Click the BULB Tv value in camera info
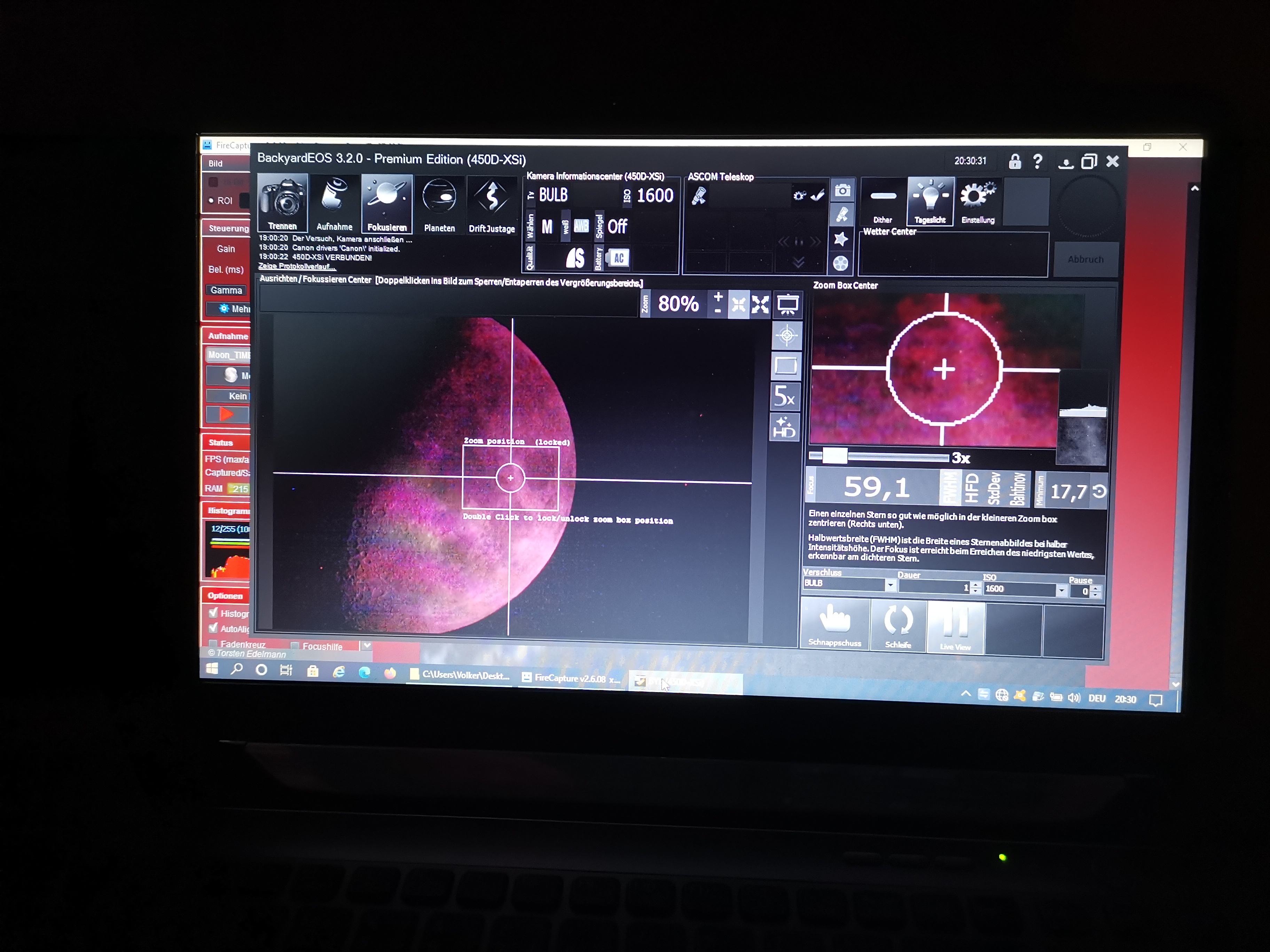The image size is (1270, 952). (553, 195)
